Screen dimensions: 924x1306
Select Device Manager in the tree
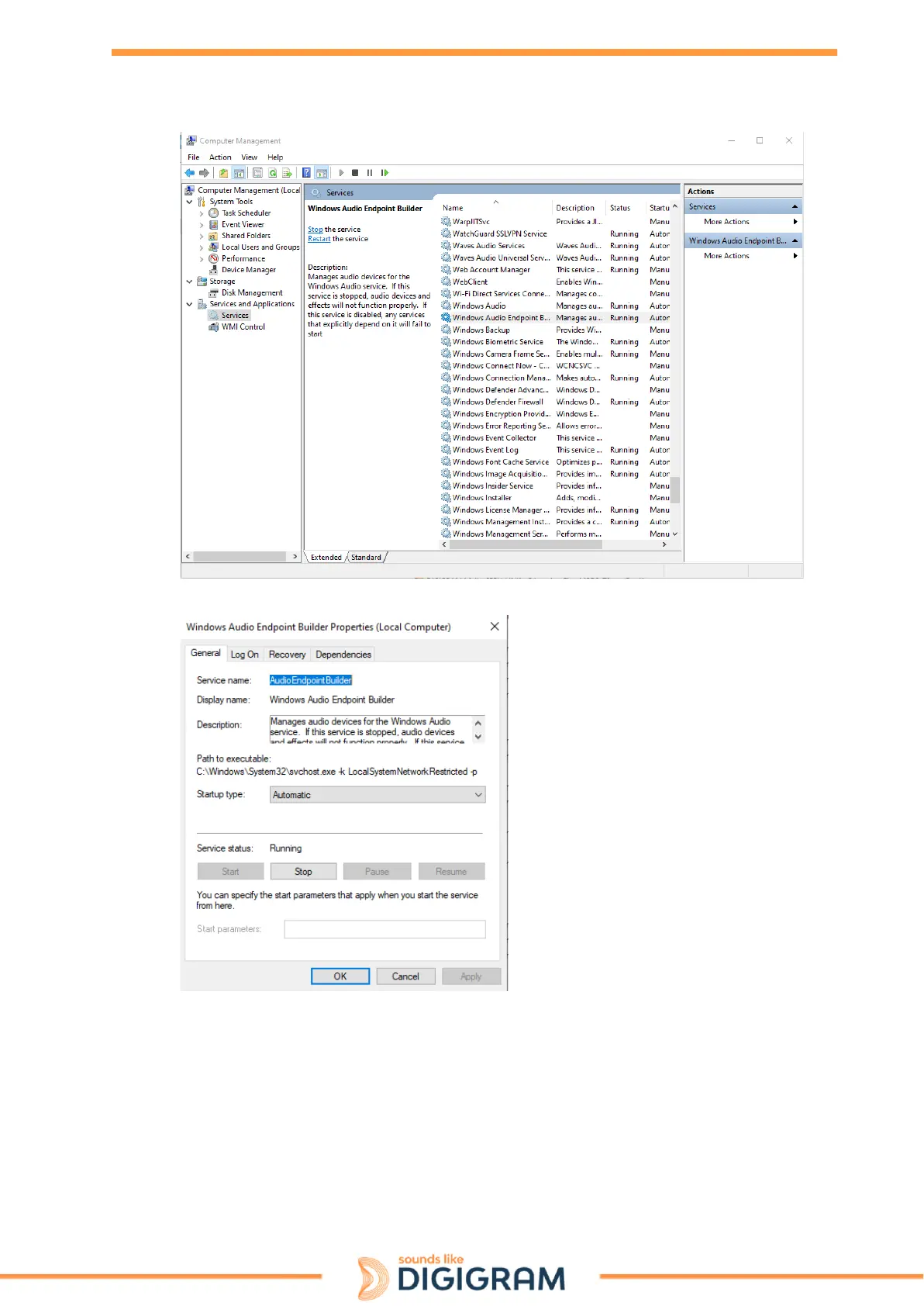click(x=248, y=270)
